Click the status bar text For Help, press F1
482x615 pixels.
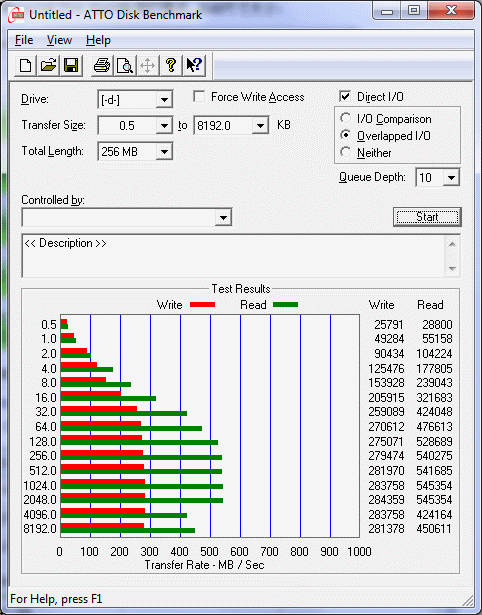coord(56,599)
